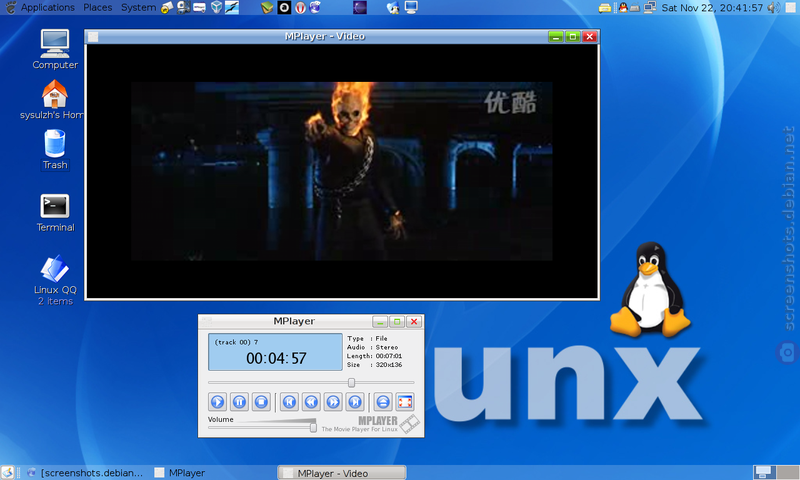800x480 pixels.
Task: Click the Show Desktop button in bottom panel
Action: point(7,472)
